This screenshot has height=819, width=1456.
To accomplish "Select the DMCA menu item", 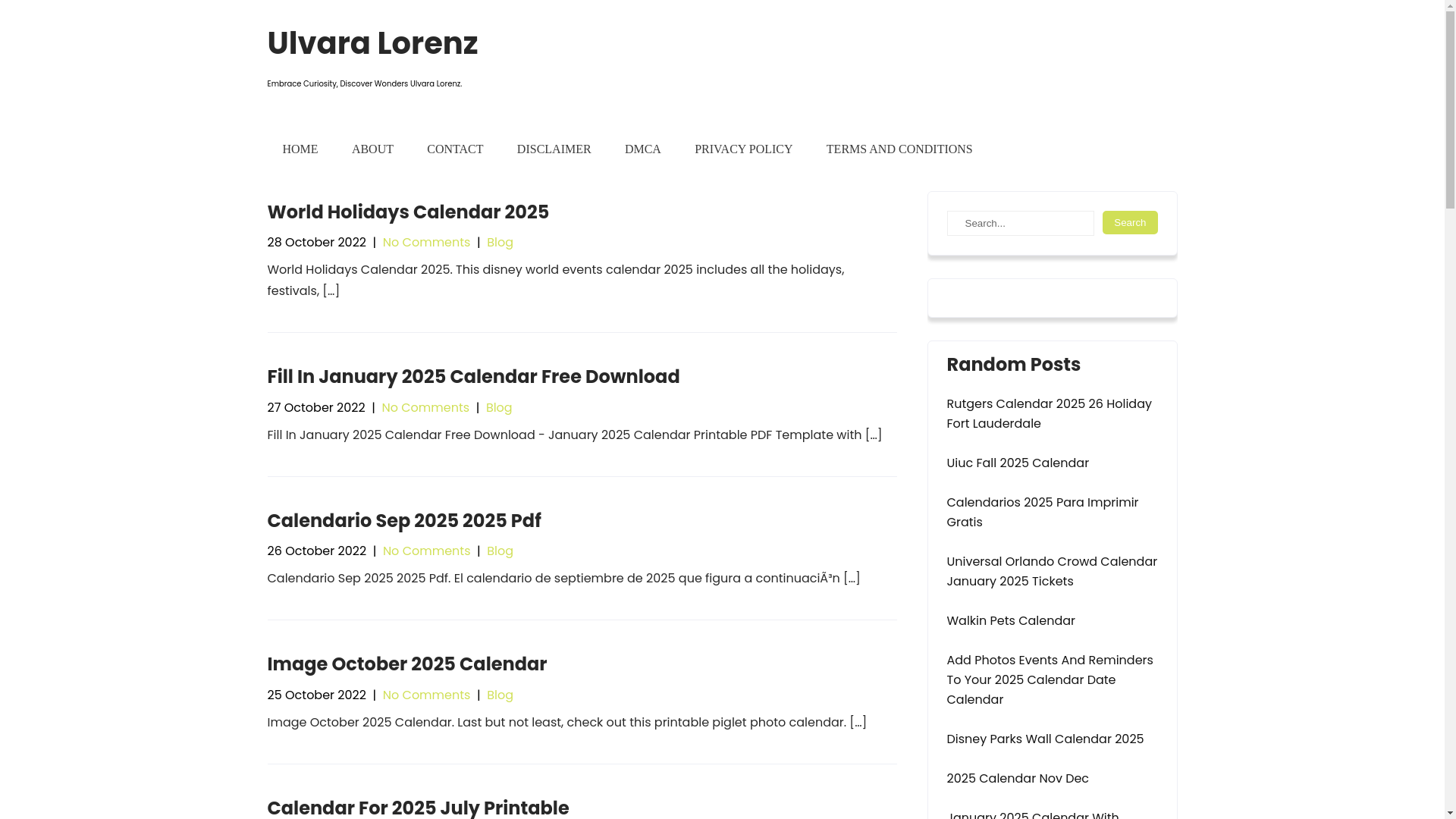I will 642,149.
